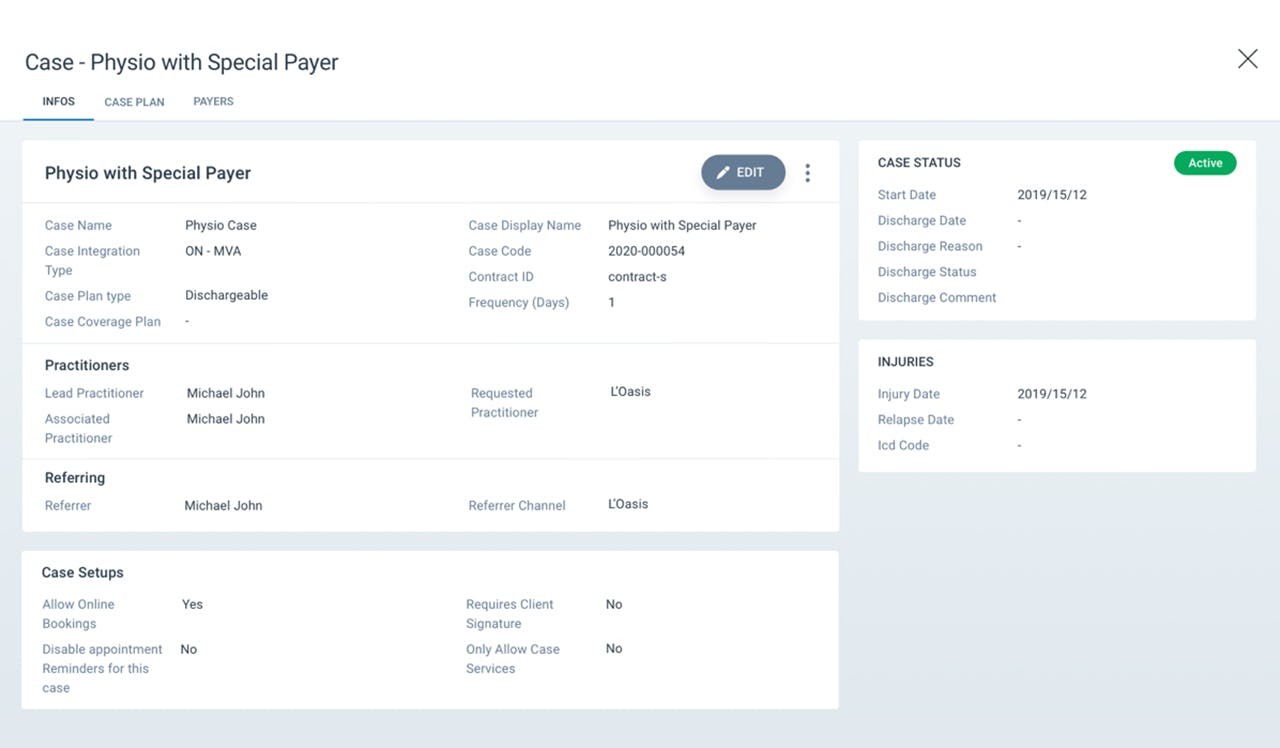Image resolution: width=1280 pixels, height=748 pixels.
Task: Switch to the CASE PLAN tab
Action: pyautogui.click(x=134, y=101)
